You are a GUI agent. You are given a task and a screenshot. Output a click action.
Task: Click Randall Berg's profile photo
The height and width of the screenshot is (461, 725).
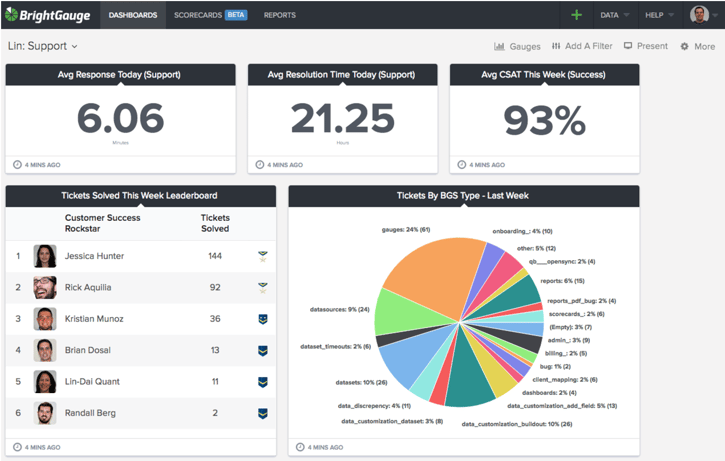coord(45,413)
